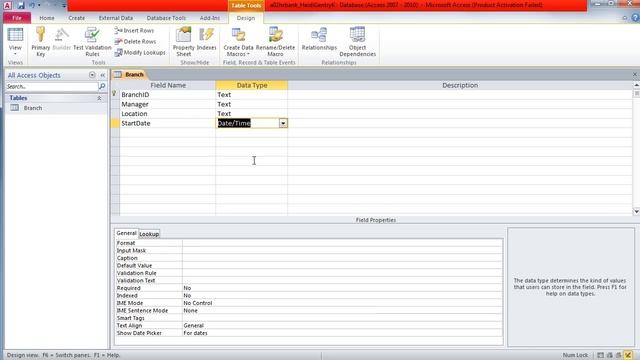Select the General properties tab
The height and width of the screenshot is (360, 640).
point(126,233)
